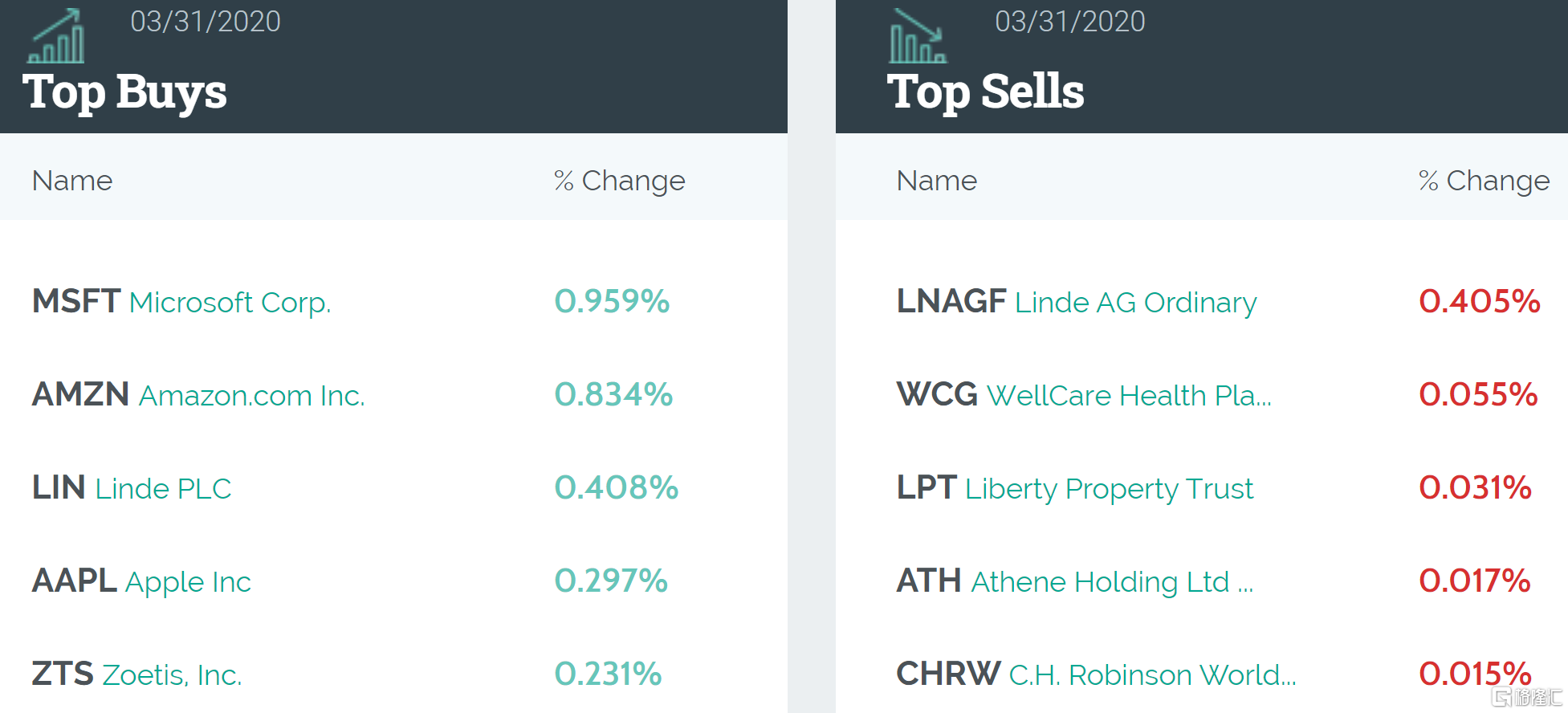Click the Top Buys heading

coord(124,92)
